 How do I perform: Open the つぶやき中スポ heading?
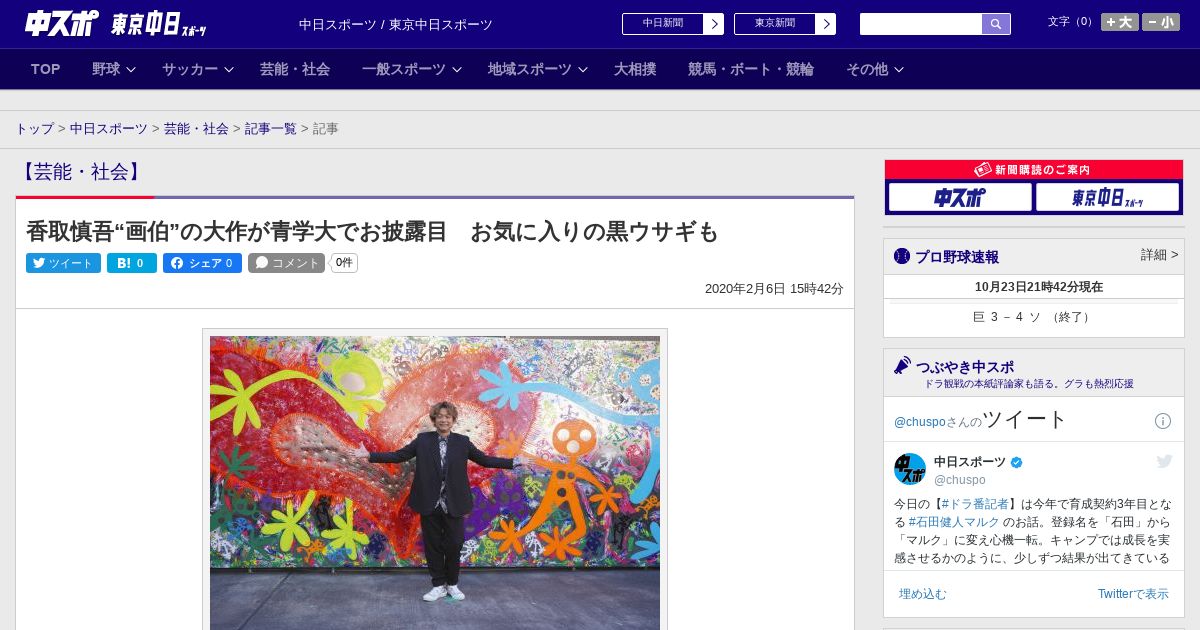pyautogui.click(x=965, y=367)
